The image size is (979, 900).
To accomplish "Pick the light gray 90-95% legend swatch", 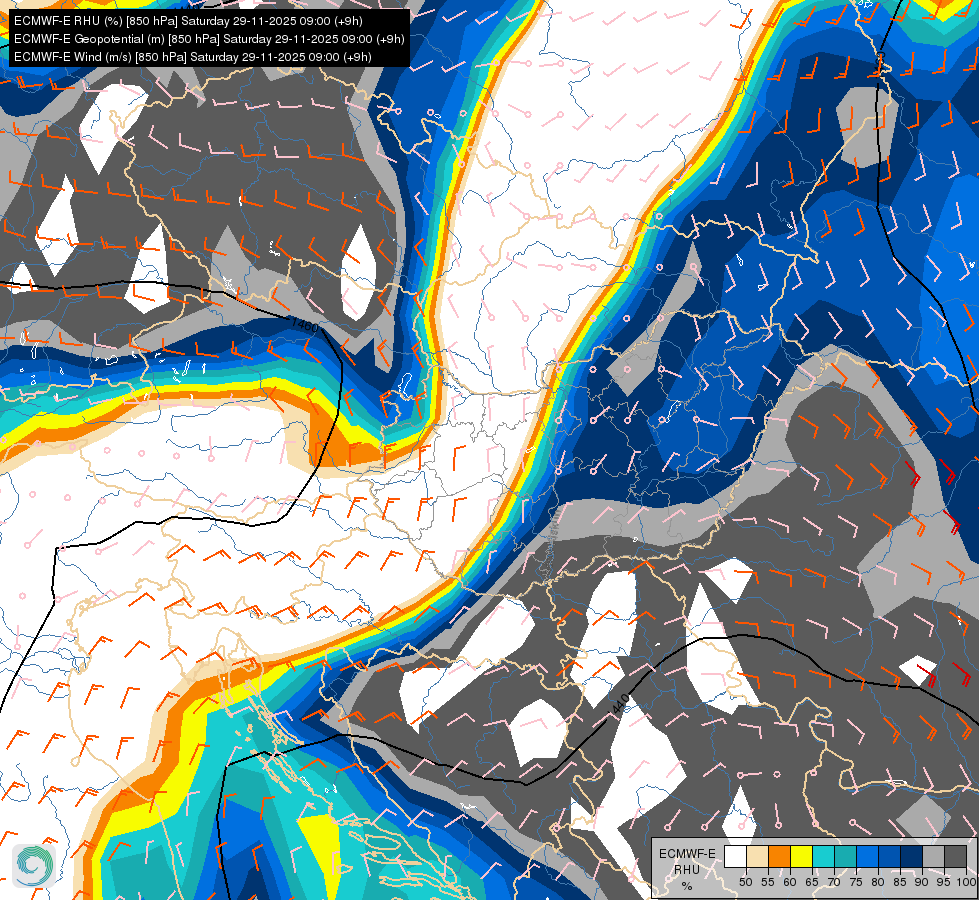I will click(933, 856).
